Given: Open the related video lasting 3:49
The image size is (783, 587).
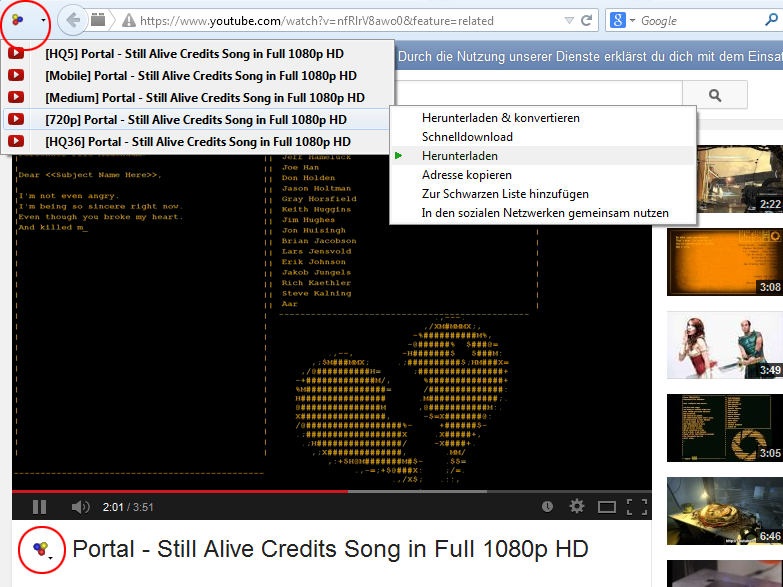Looking at the screenshot, I should 725,345.
